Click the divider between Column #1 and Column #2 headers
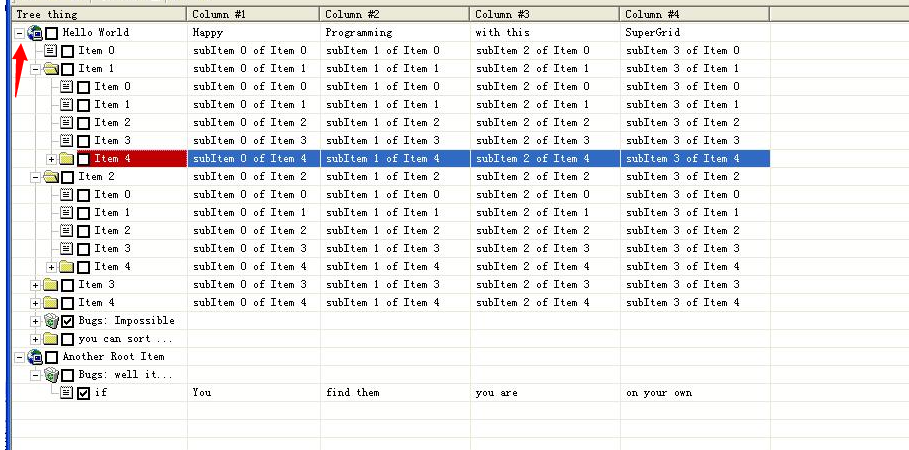Screen dimensions: 909x450 (320, 14)
